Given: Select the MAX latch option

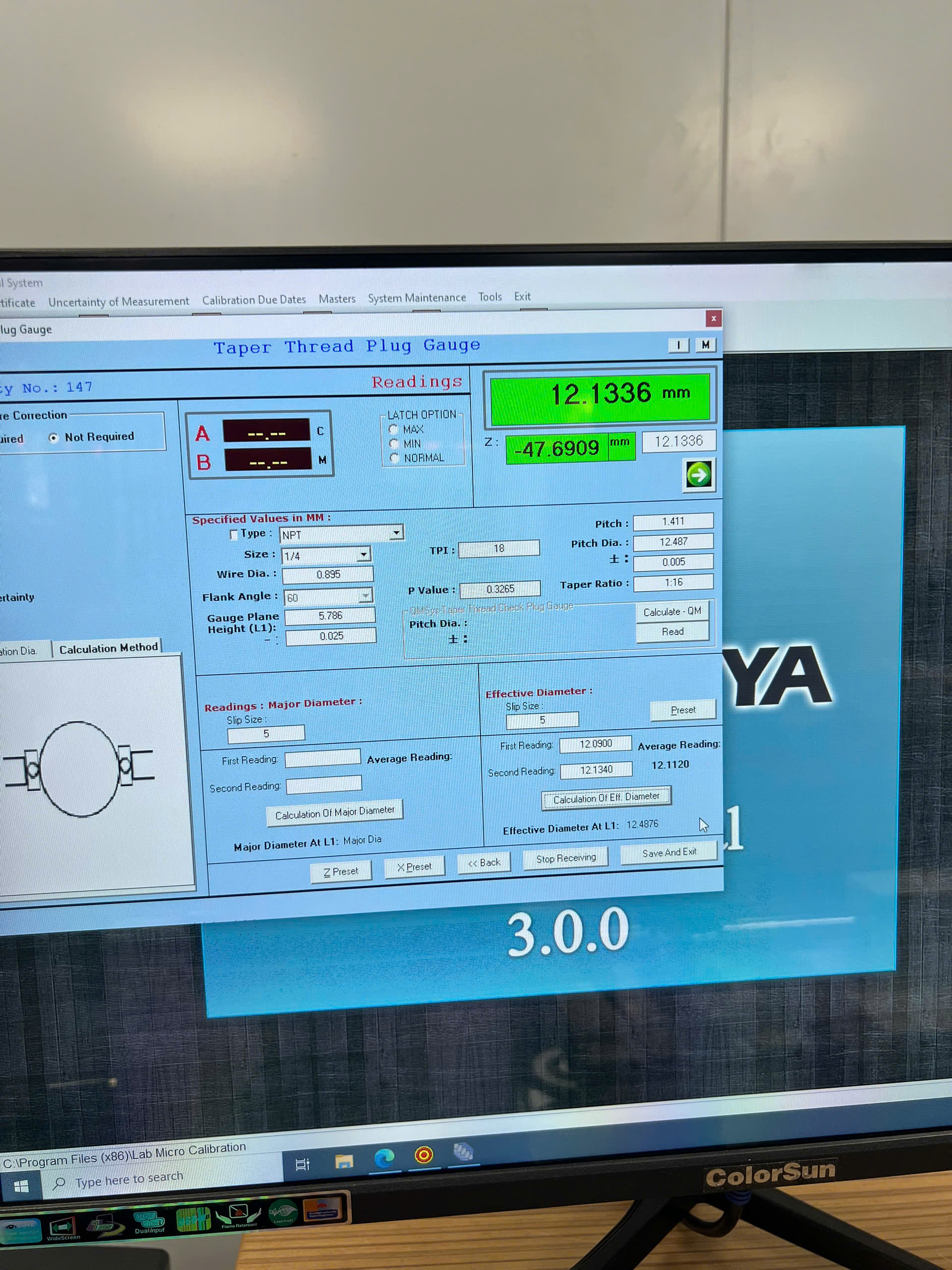Looking at the screenshot, I should point(394,430).
